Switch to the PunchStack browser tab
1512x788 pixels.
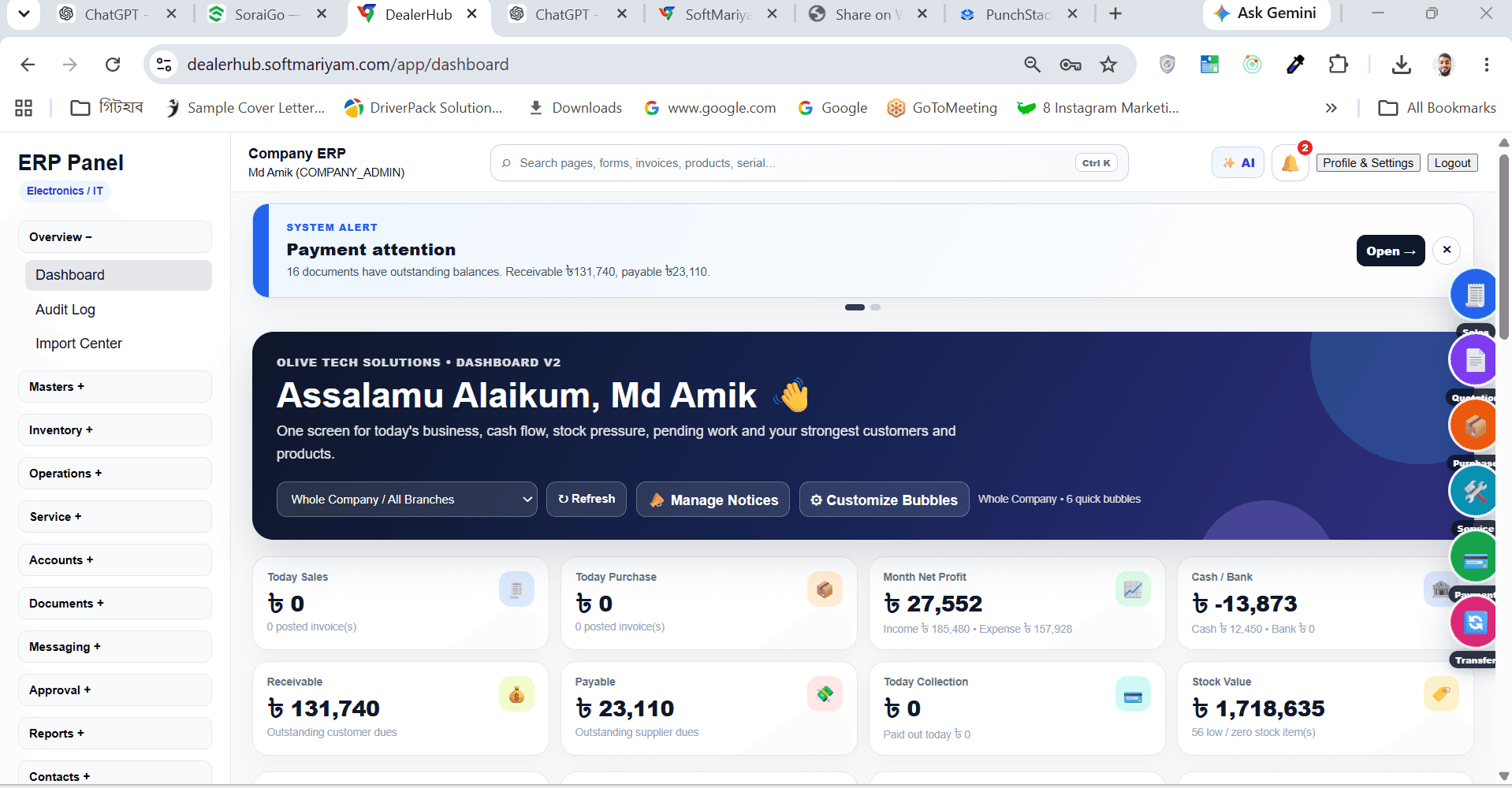[x=1017, y=14]
